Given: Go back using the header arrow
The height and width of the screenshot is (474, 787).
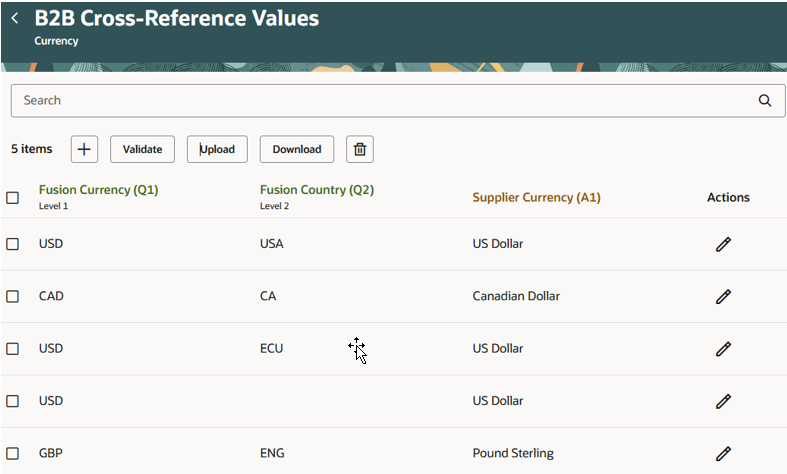Looking at the screenshot, I should coord(15,18).
